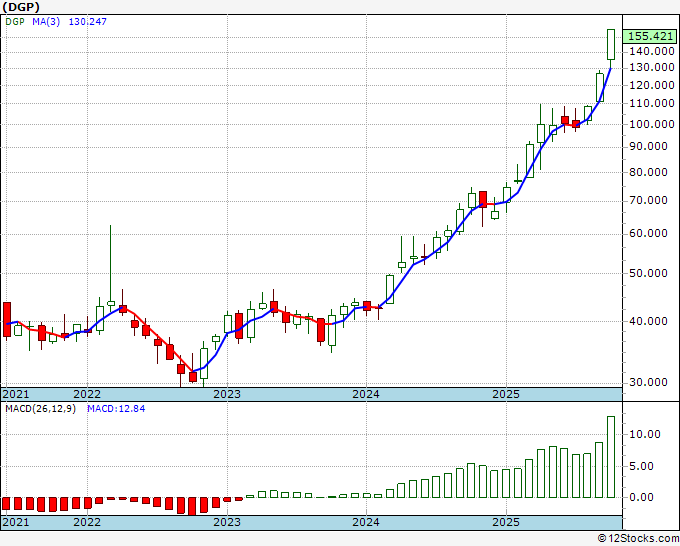Click 2021 on the price chart timeline

click(16, 394)
